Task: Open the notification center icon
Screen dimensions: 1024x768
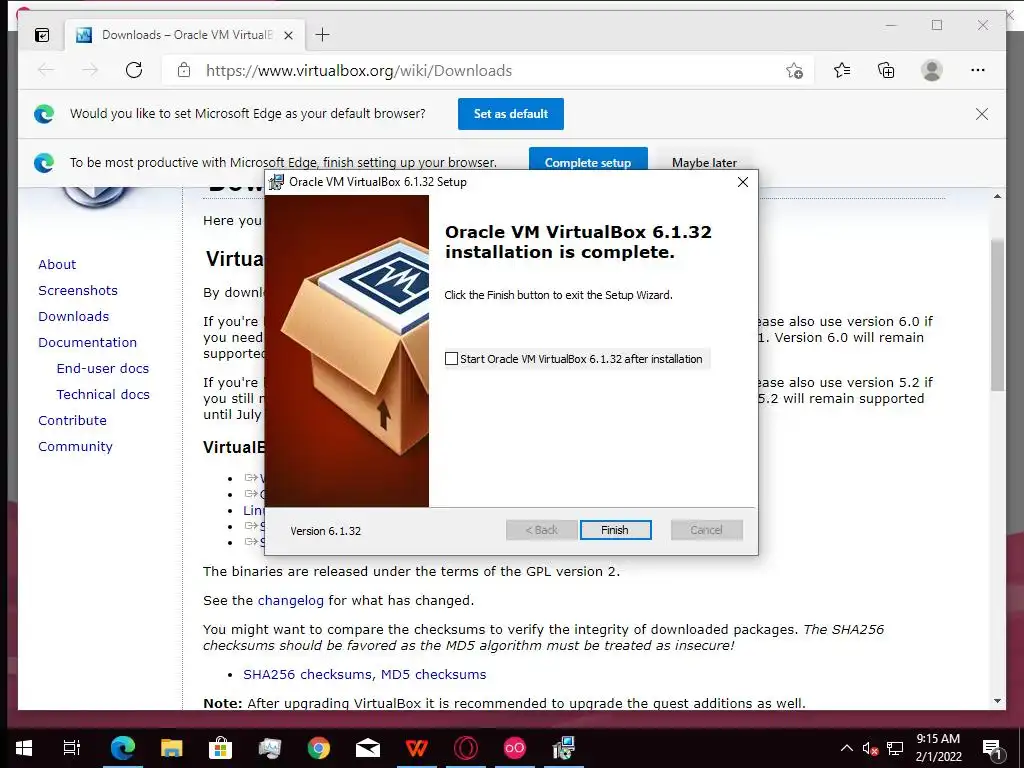Action: pos(992,748)
